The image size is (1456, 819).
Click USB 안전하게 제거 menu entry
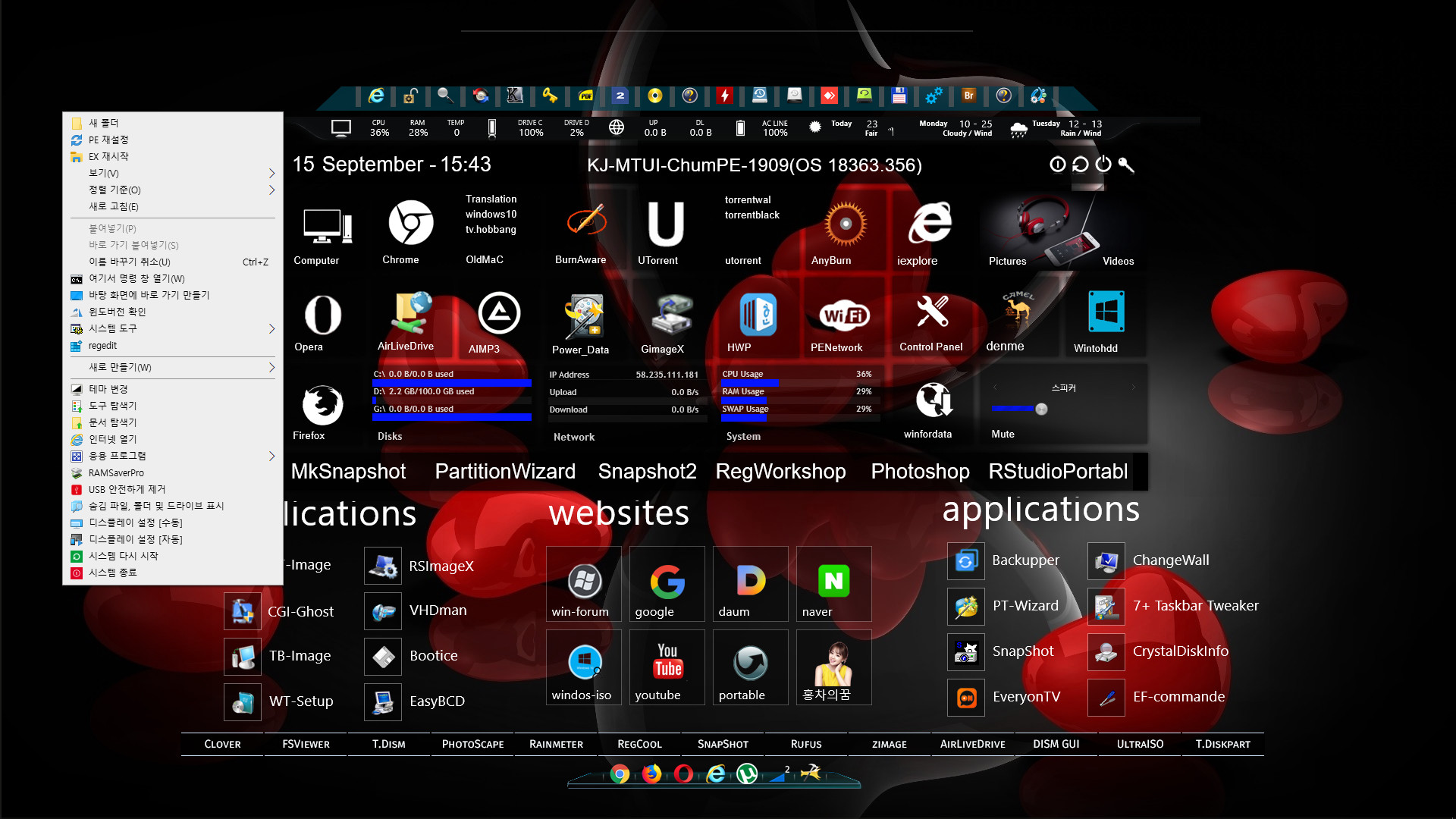tap(173, 489)
